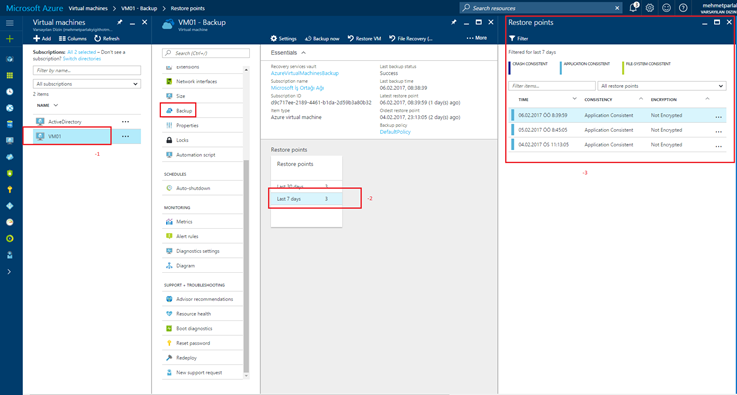Focus the Filter by name field

(x=87, y=71)
